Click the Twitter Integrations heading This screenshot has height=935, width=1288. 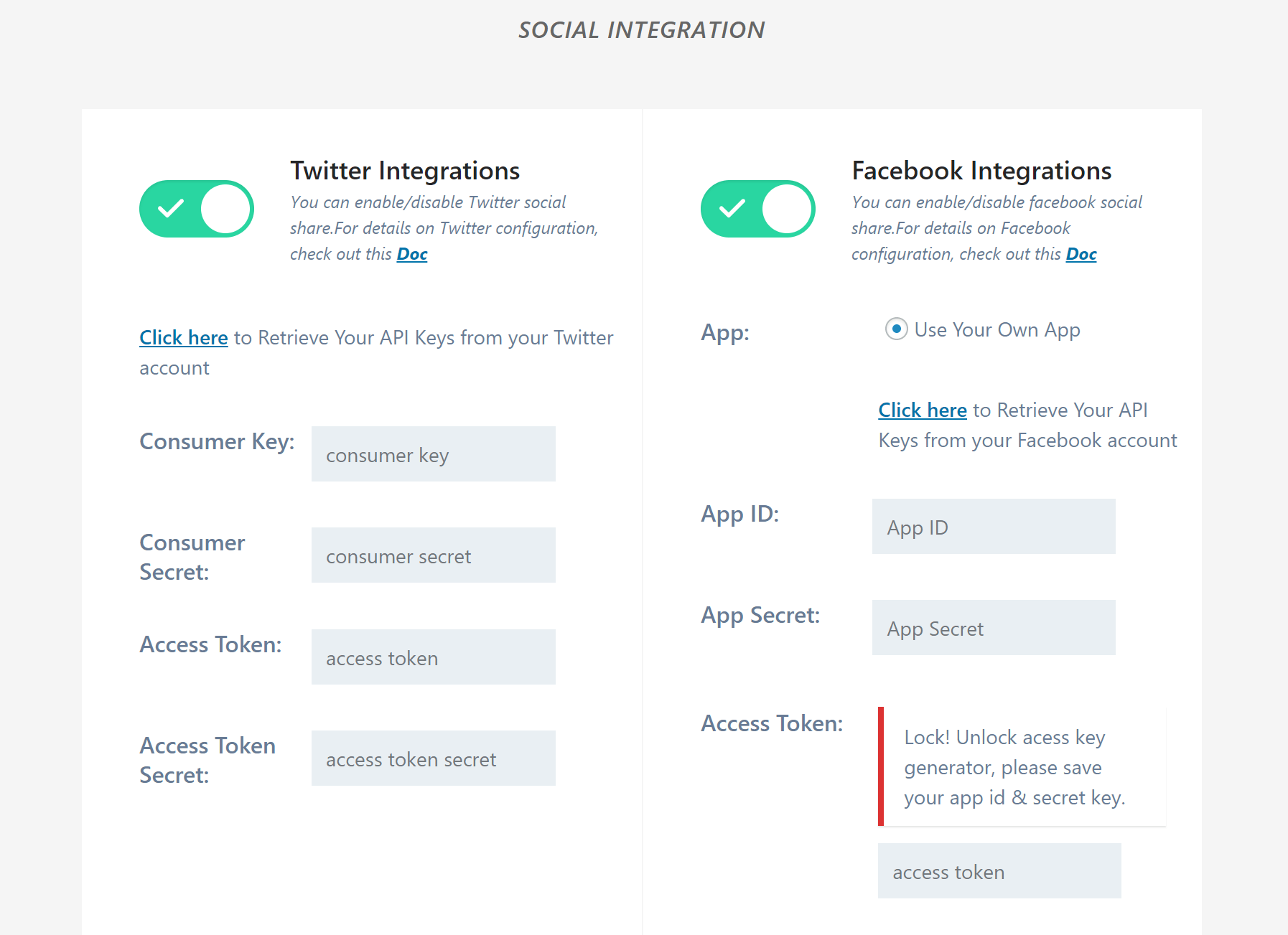[405, 171]
